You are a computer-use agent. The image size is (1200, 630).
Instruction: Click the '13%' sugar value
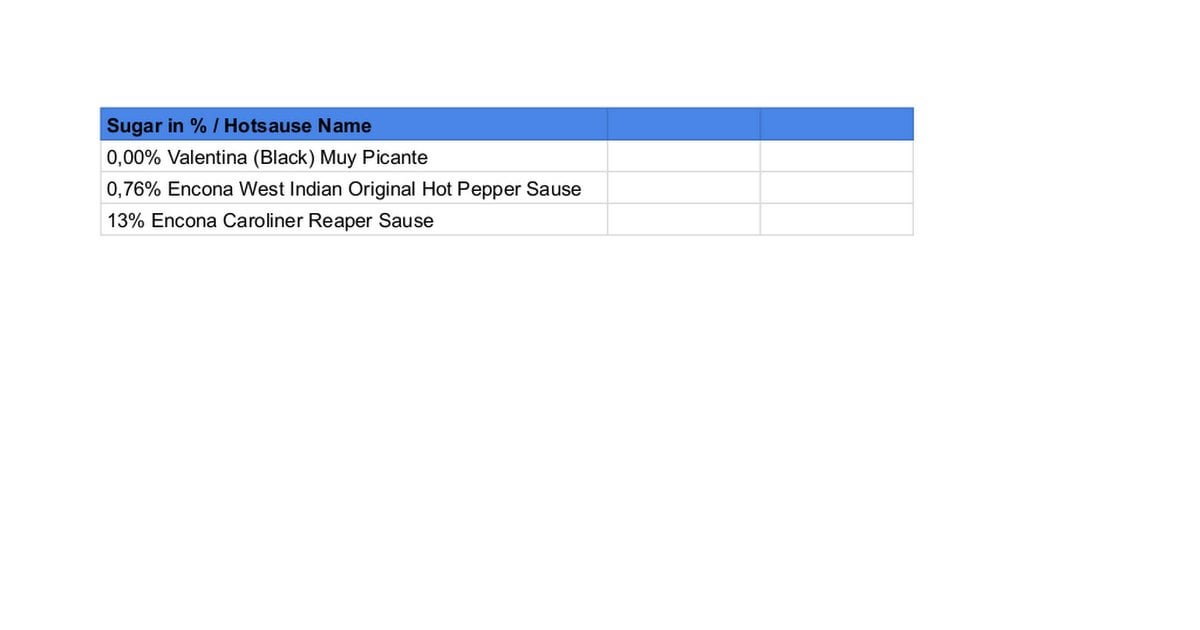point(126,222)
